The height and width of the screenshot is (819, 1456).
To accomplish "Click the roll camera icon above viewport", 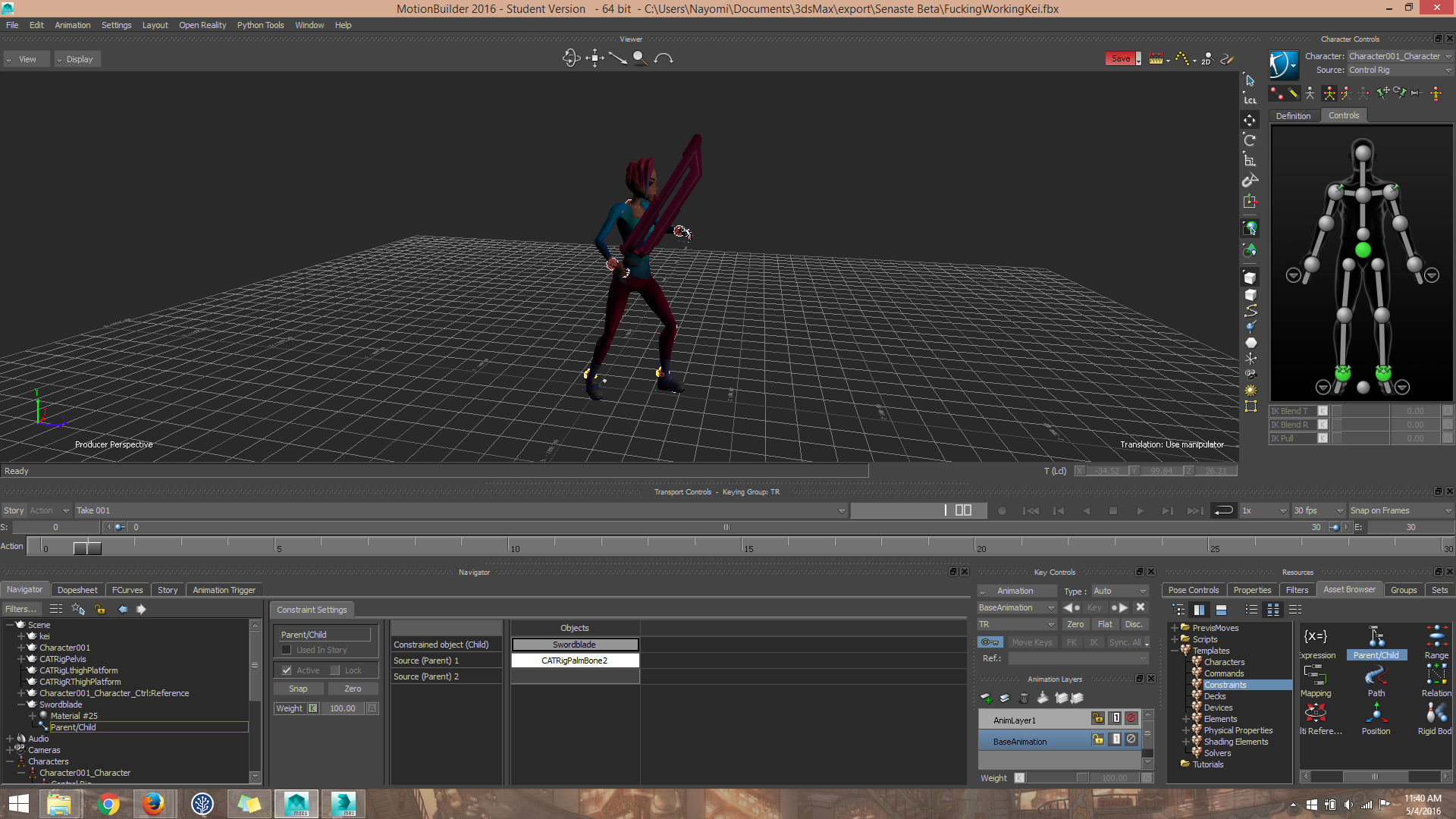I will (664, 58).
